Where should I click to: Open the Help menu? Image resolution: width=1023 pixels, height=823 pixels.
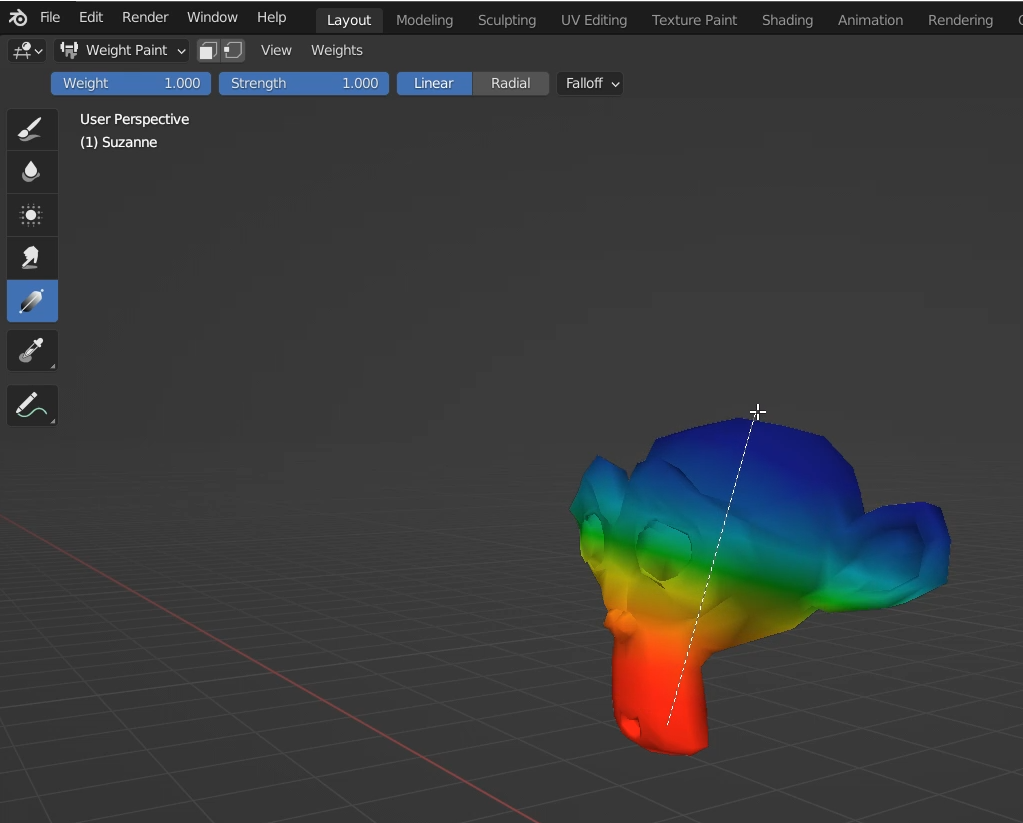click(271, 18)
